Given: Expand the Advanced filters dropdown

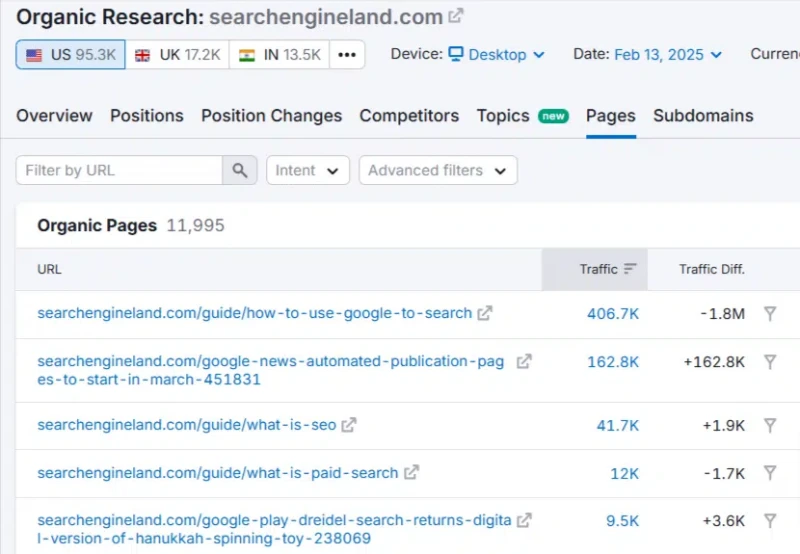Looking at the screenshot, I should click(438, 170).
